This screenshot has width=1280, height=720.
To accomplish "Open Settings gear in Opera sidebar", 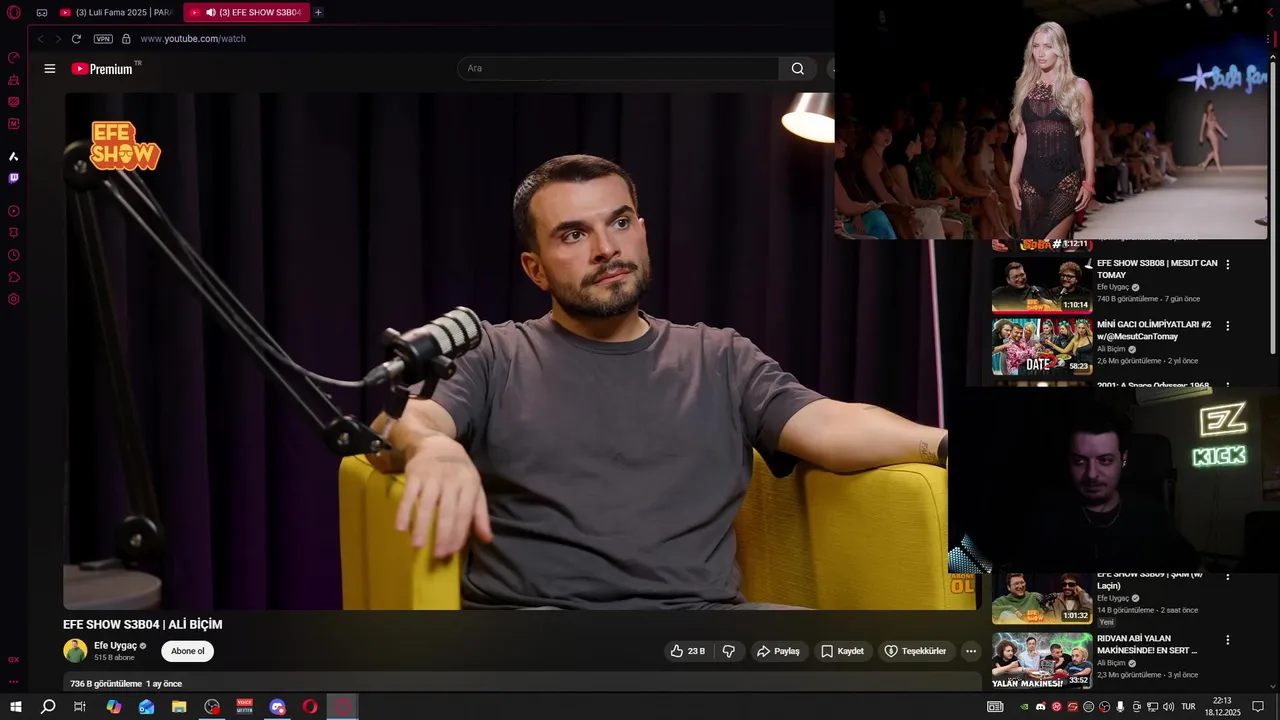I will (x=14, y=299).
